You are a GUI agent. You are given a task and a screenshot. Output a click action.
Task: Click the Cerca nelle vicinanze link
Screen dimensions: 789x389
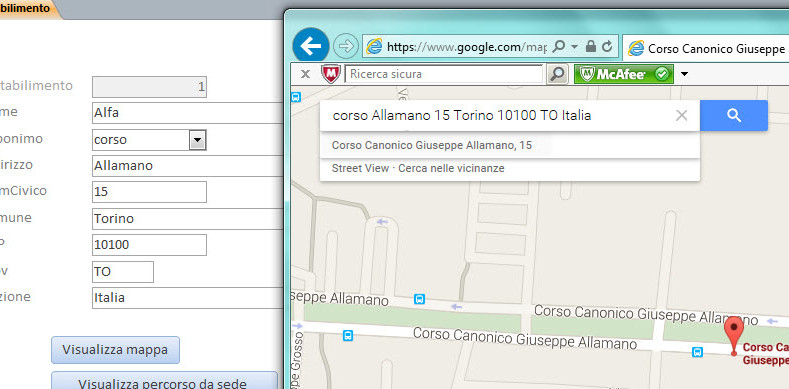pyautogui.click(x=451, y=168)
